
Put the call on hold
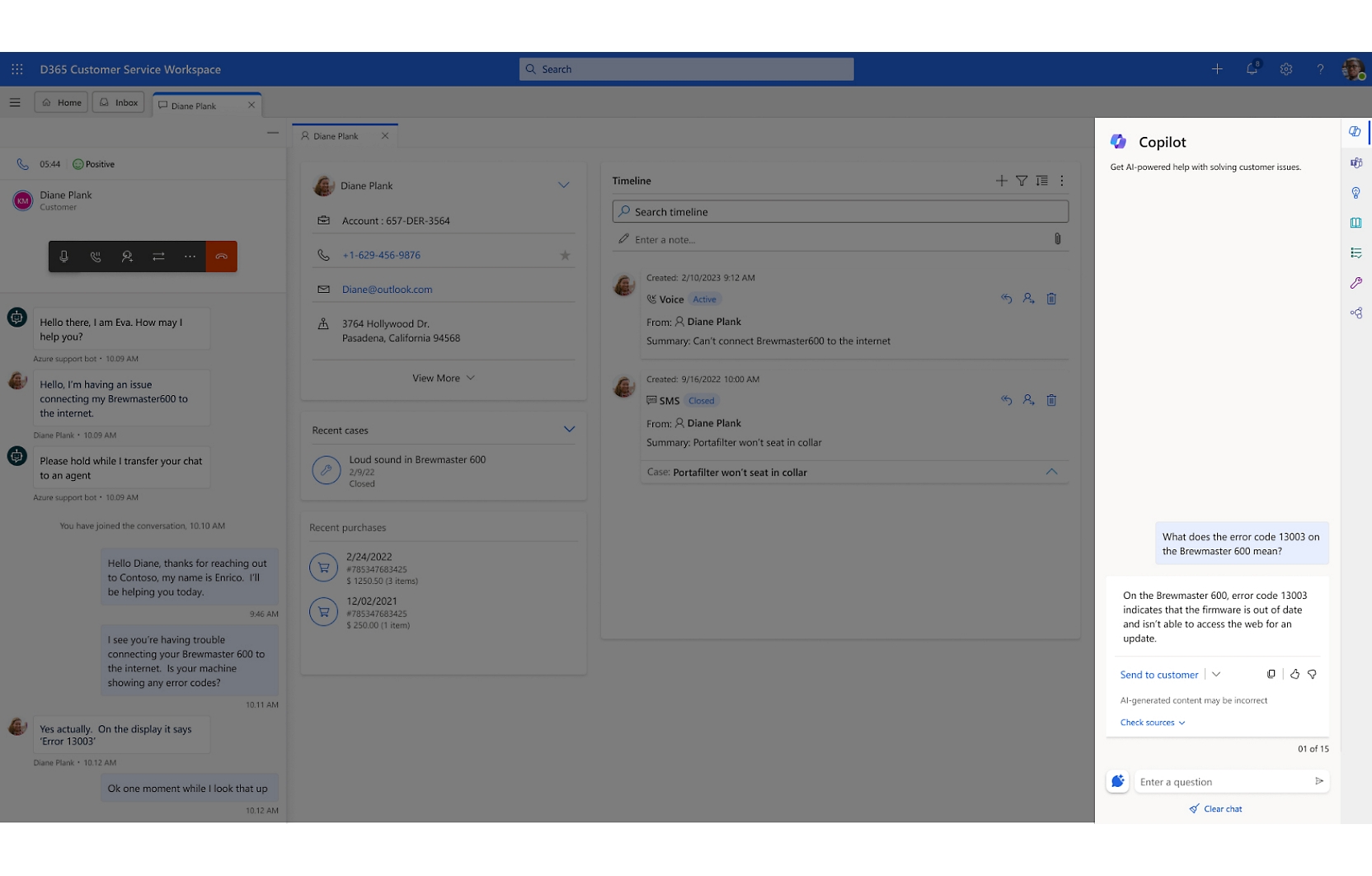click(96, 257)
